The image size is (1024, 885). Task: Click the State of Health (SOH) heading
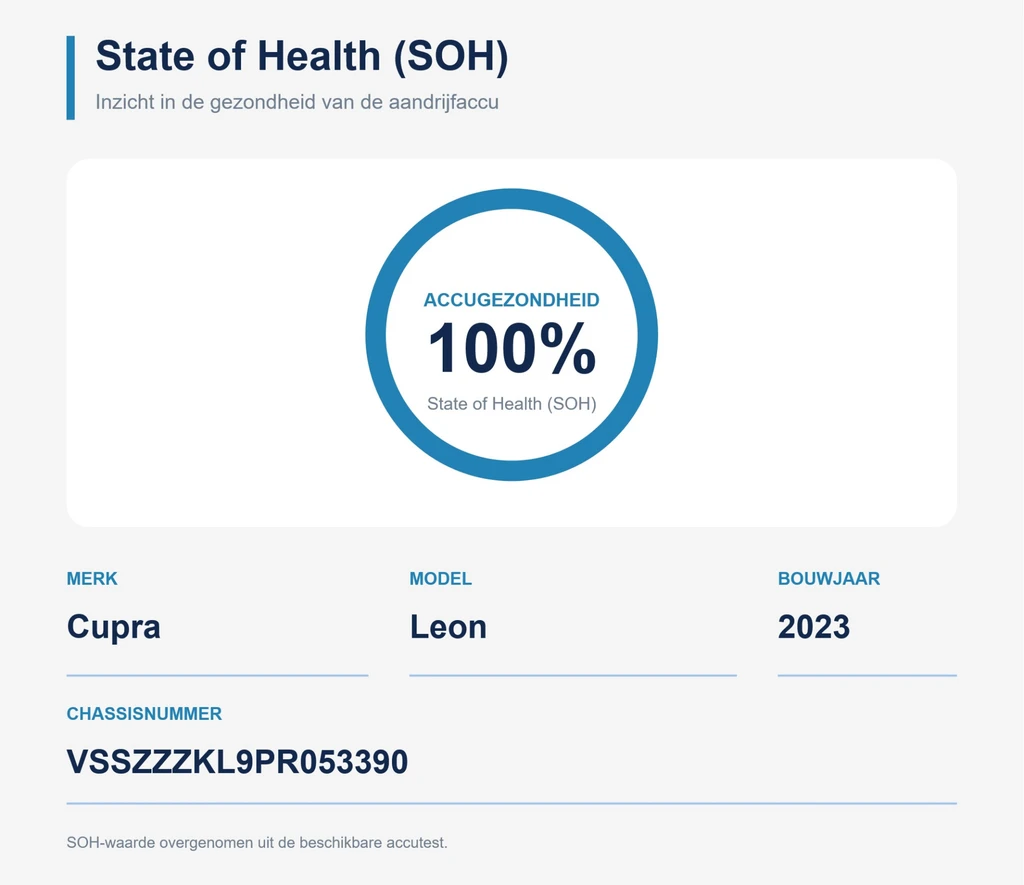click(x=302, y=56)
